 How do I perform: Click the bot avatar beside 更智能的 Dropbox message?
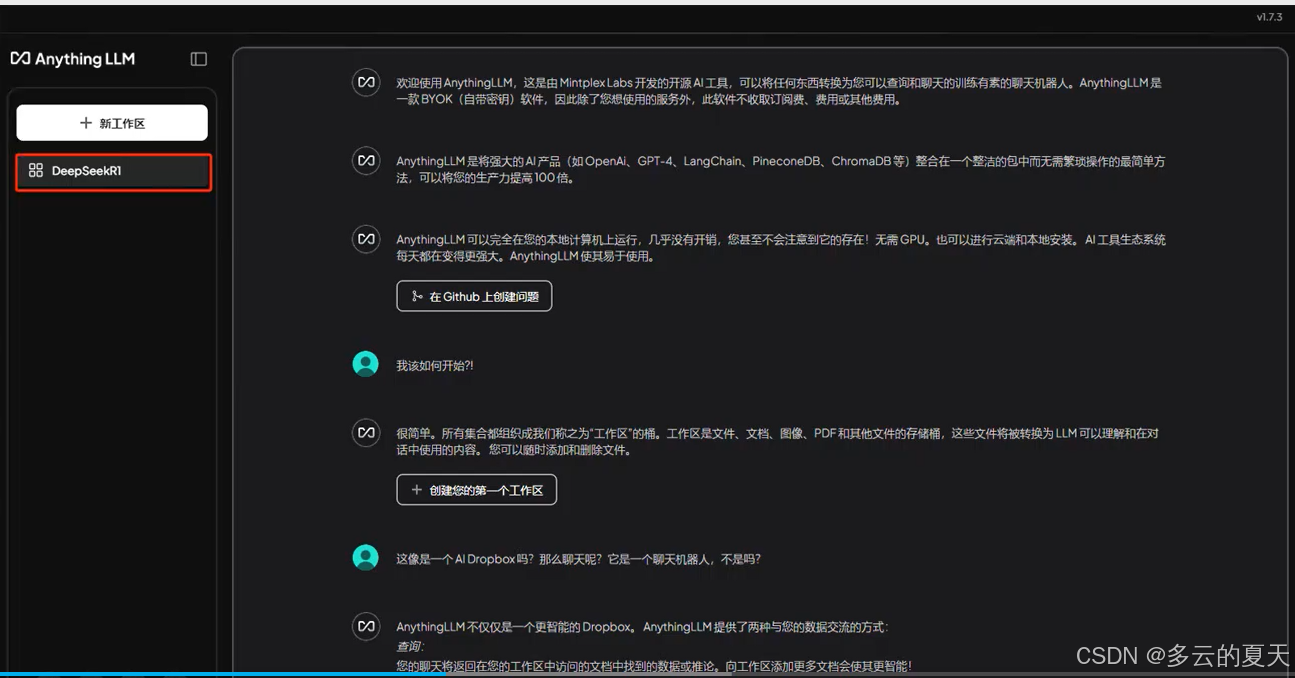pos(366,627)
